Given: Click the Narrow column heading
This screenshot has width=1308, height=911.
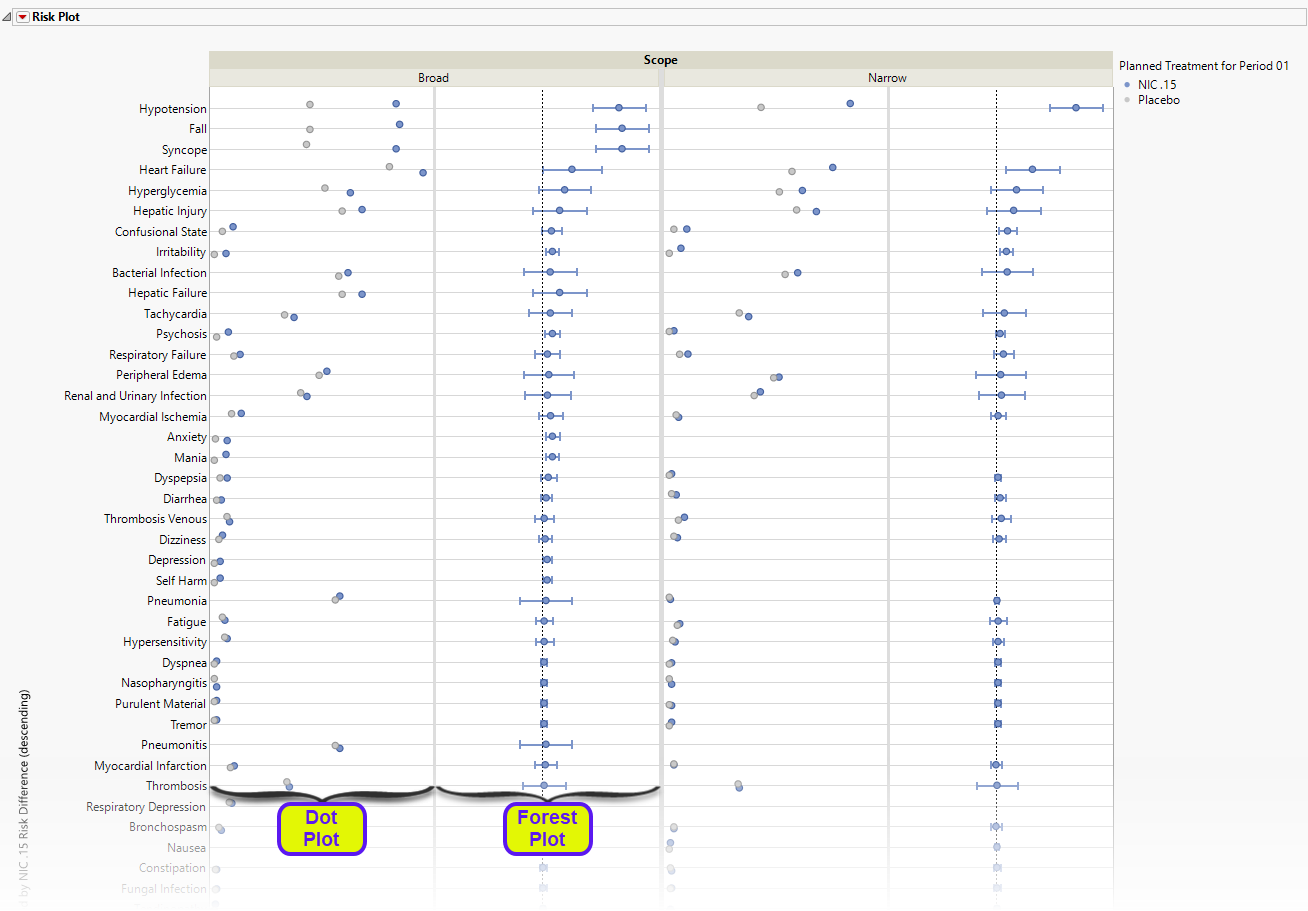Looking at the screenshot, I should (886, 77).
